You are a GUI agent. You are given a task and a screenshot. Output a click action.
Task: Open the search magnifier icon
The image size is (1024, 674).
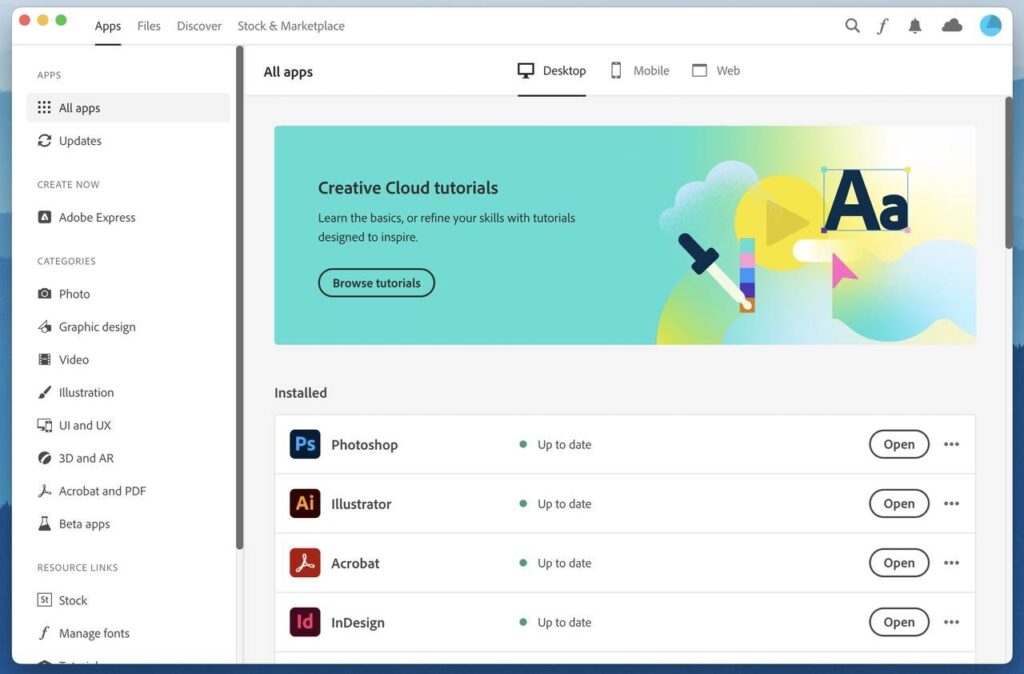pos(852,25)
